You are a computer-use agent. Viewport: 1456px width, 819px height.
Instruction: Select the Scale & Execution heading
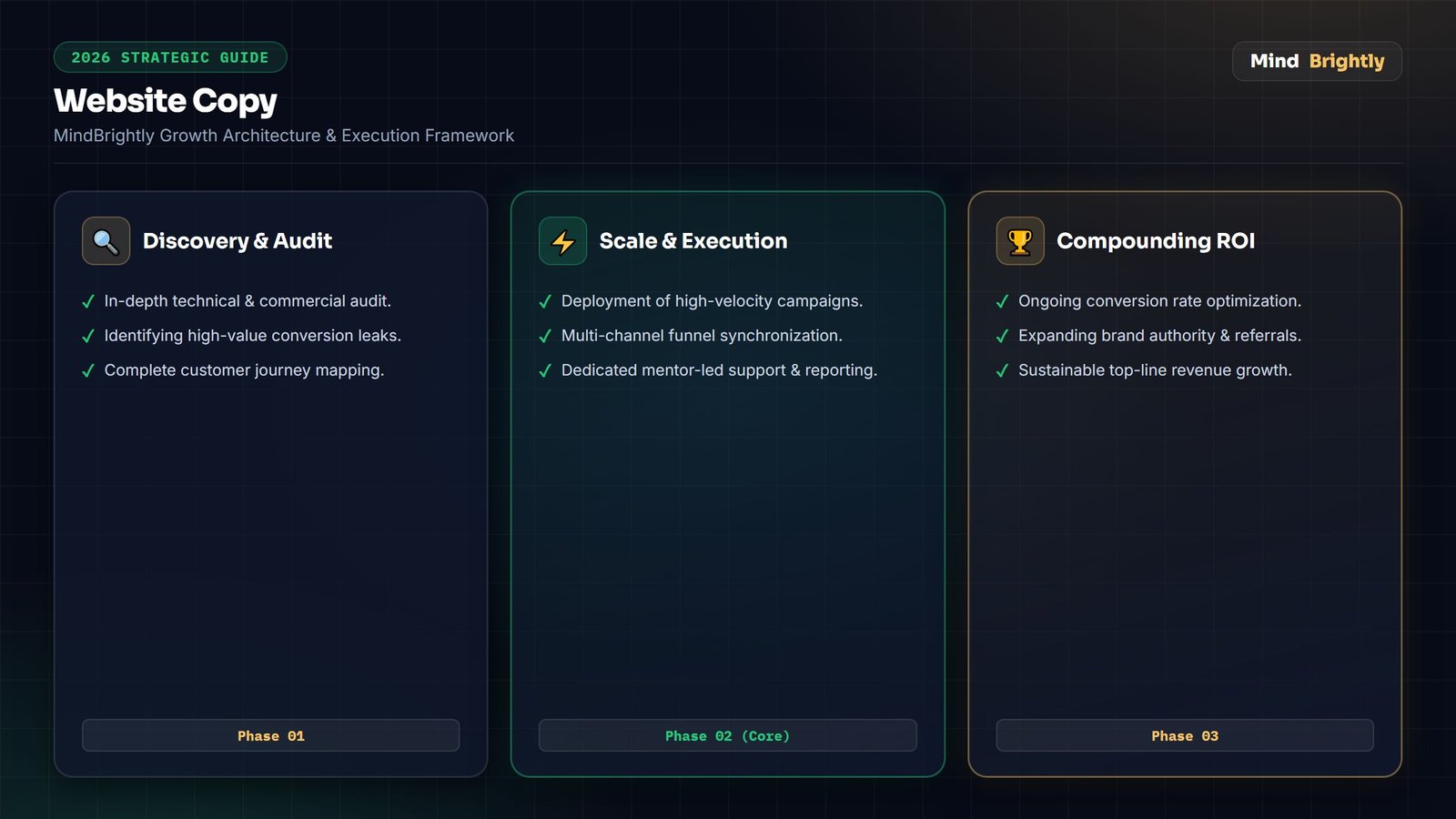693,241
